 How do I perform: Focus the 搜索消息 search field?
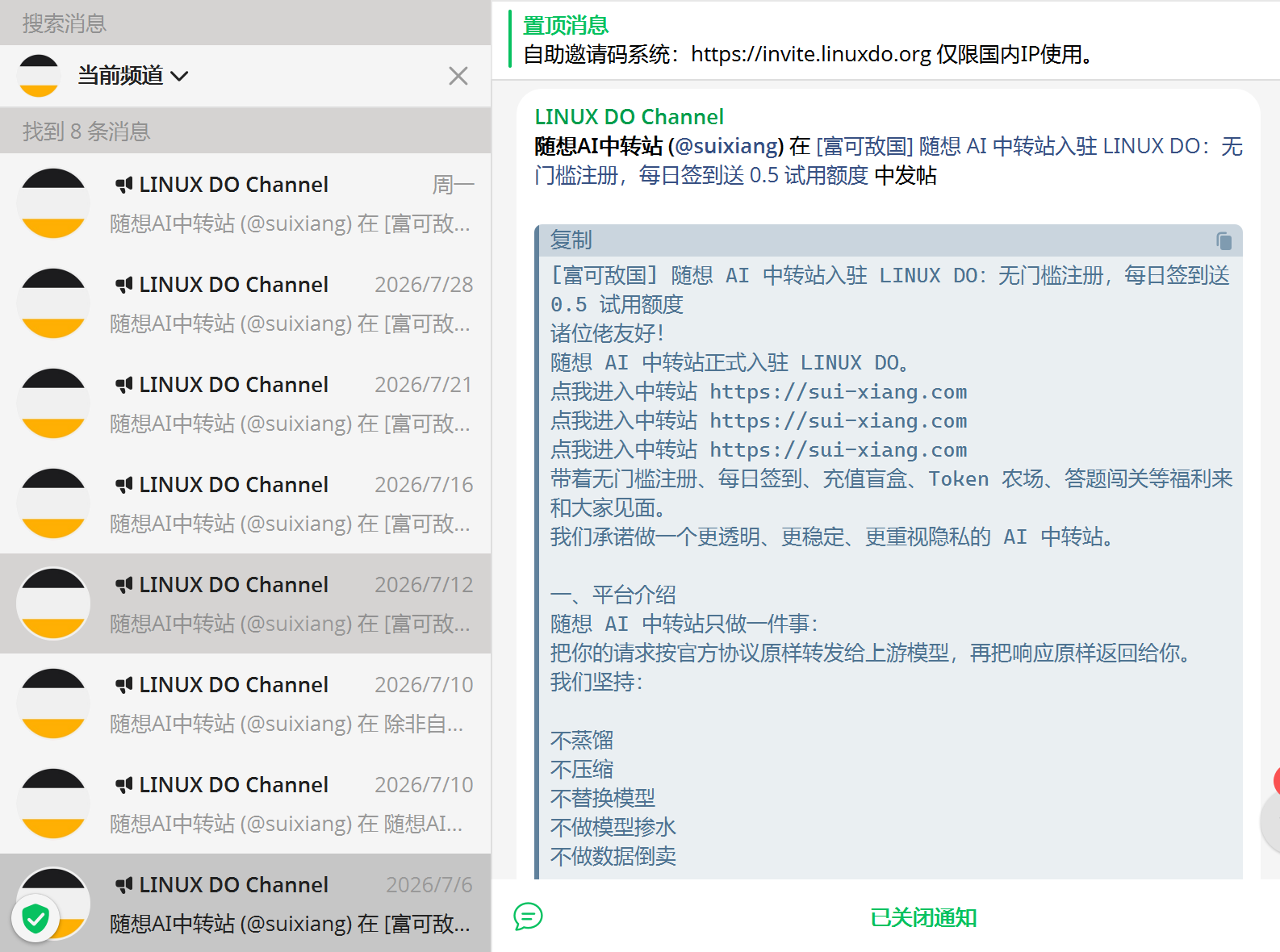[x=245, y=23]
